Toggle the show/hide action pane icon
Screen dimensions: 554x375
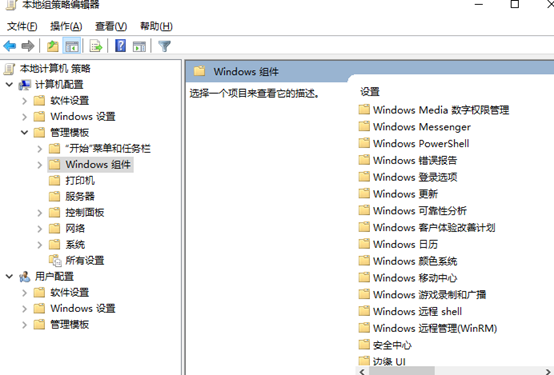(139, 46)
